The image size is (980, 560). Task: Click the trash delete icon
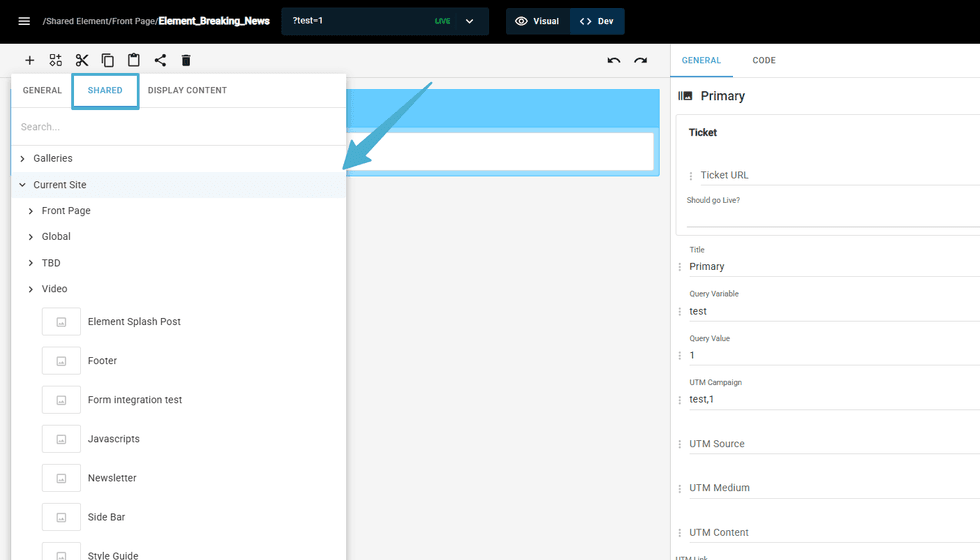click(x=186, y=60)
